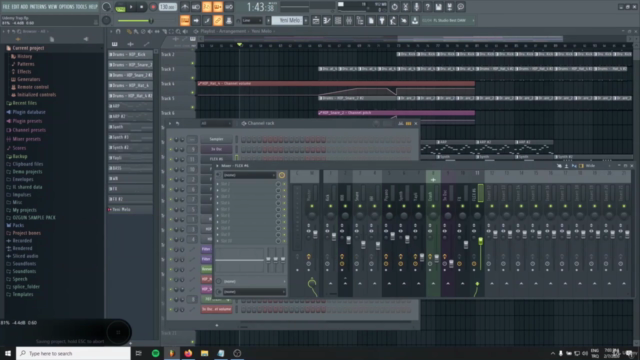Toggle the metronome icon in top toolbar
Viewport: 640px width, 360px height.
pos(185,7)
